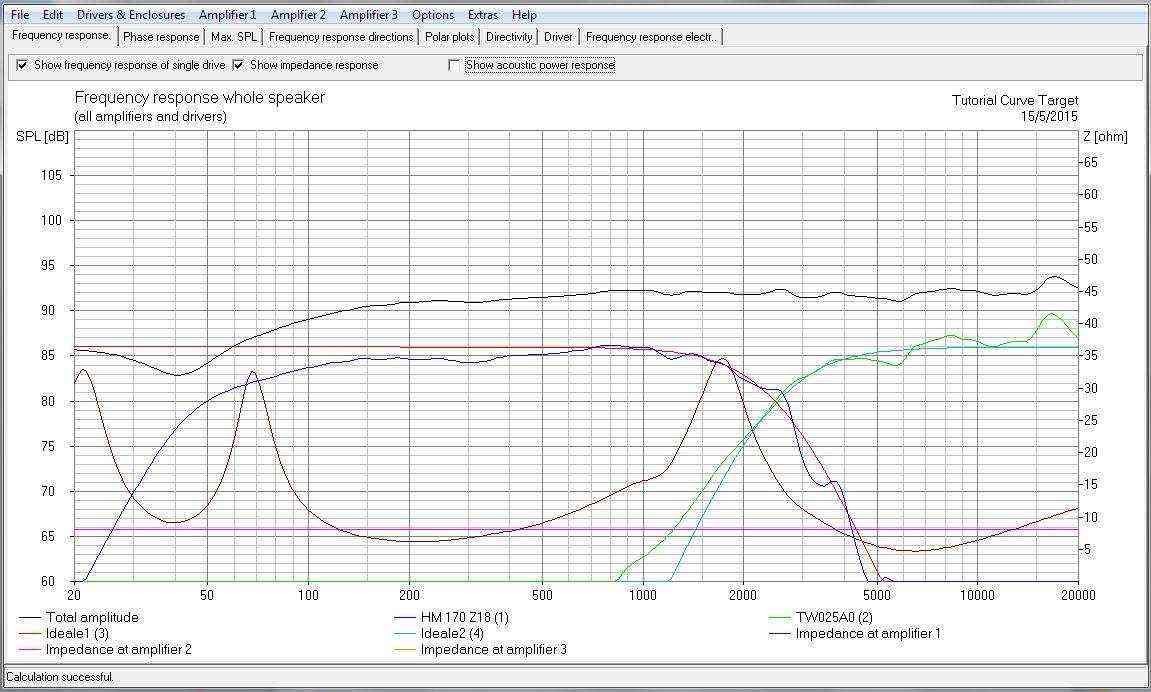Click the Z [ohm] axis label
The image size is (1151, 692).
coord(1105,136)
